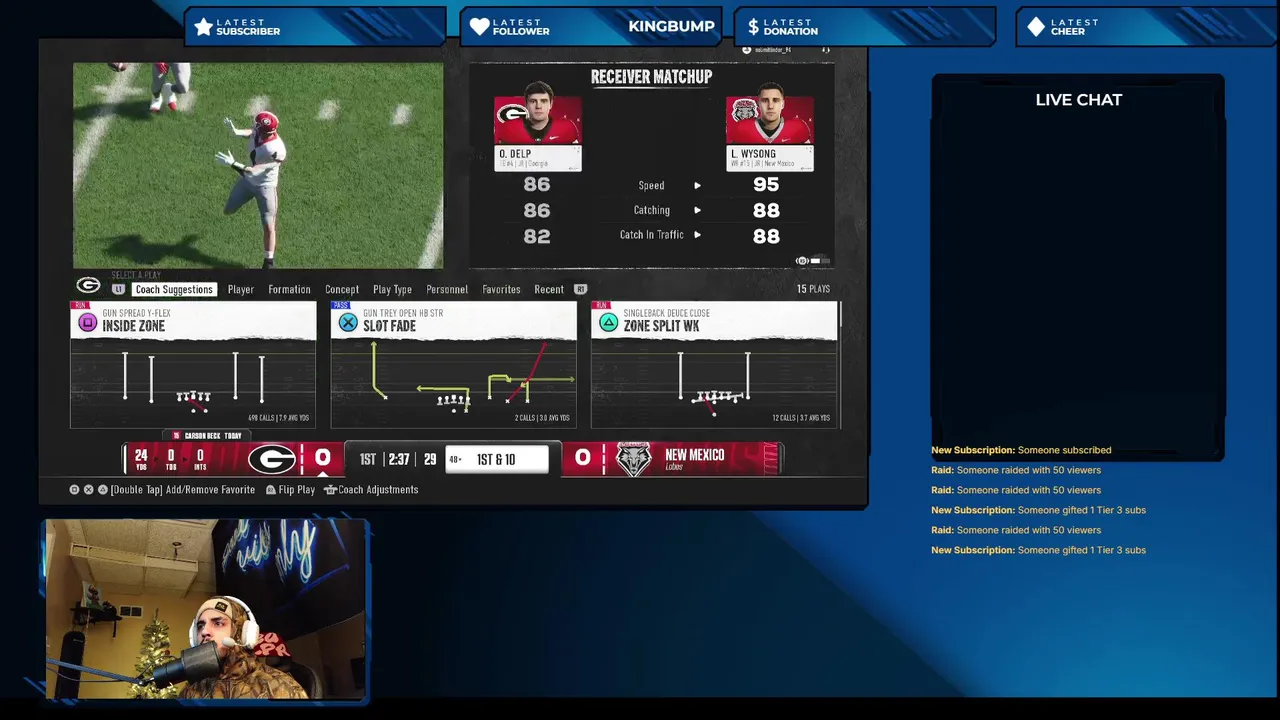Click the arrow next to Catch In Traffic
The height and width of the screenshot is (720, 1280).
click(697, 235)
